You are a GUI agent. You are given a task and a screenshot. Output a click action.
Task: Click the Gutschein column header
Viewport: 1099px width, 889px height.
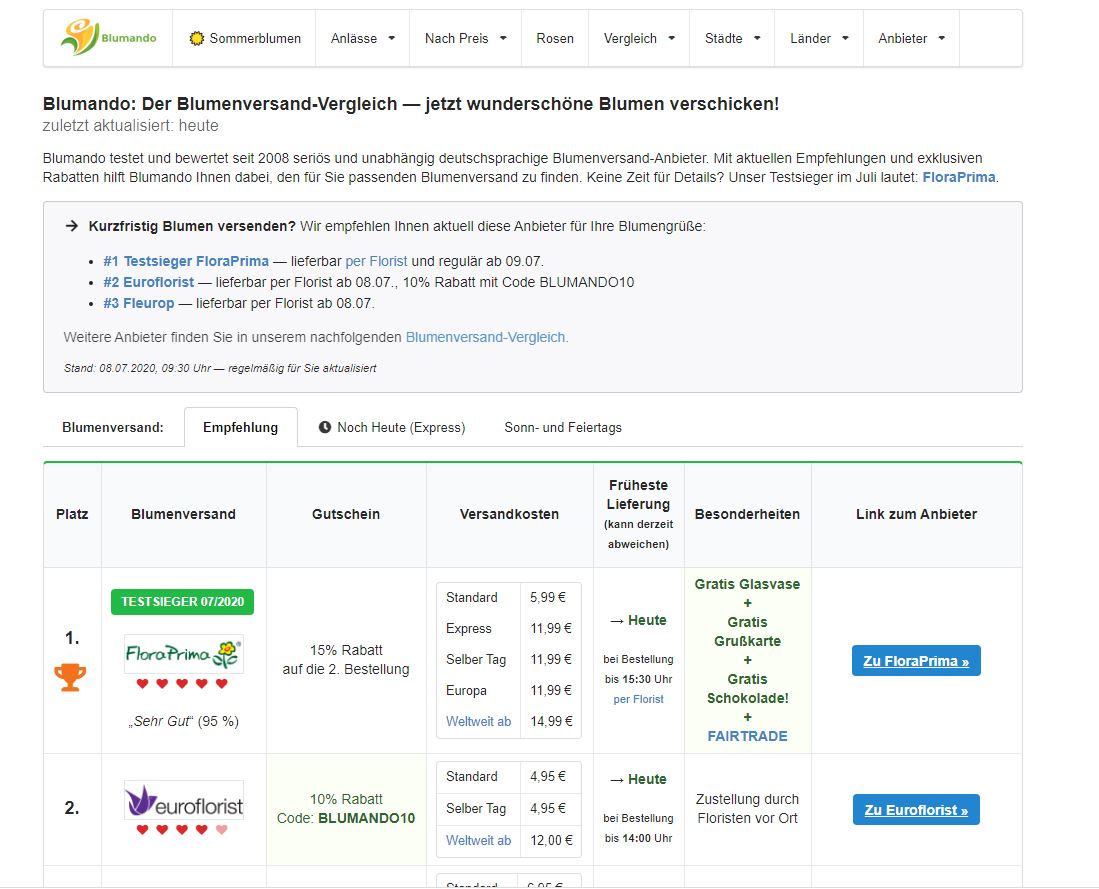tap(346, 514)
